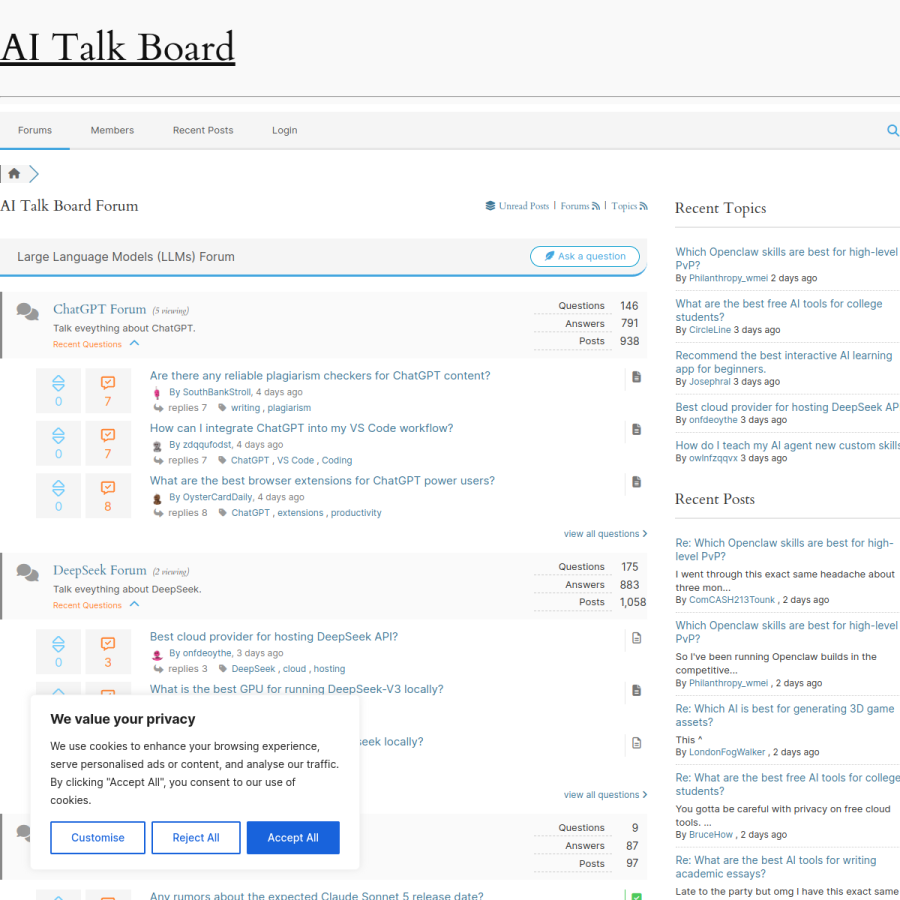Click document icon beside browser extensions question
This screenshot has width=900, height=900.
point(637,482)
